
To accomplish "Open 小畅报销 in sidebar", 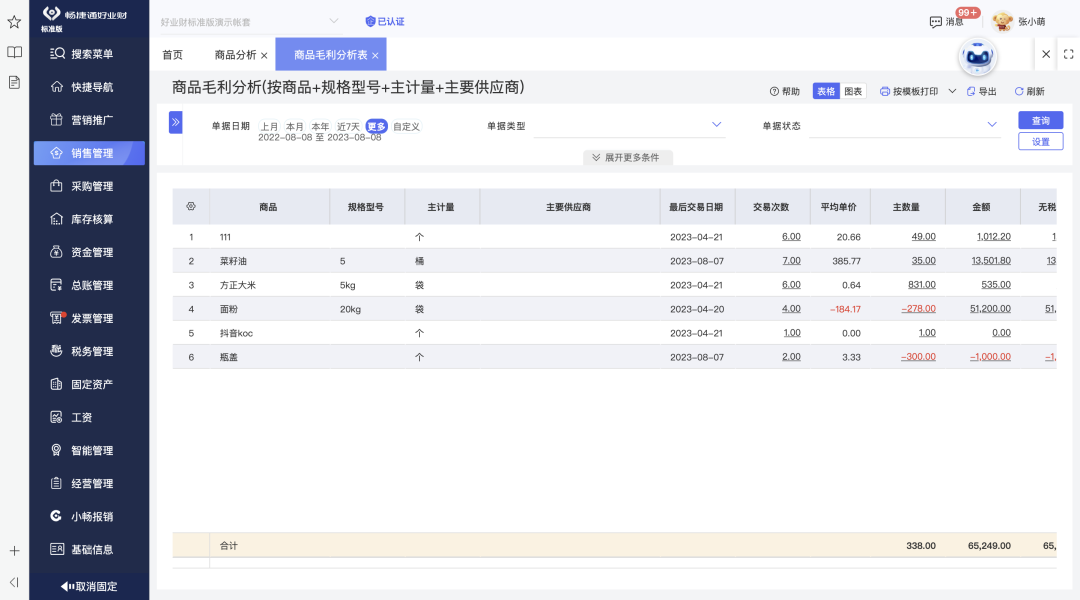I will [90, 517].
